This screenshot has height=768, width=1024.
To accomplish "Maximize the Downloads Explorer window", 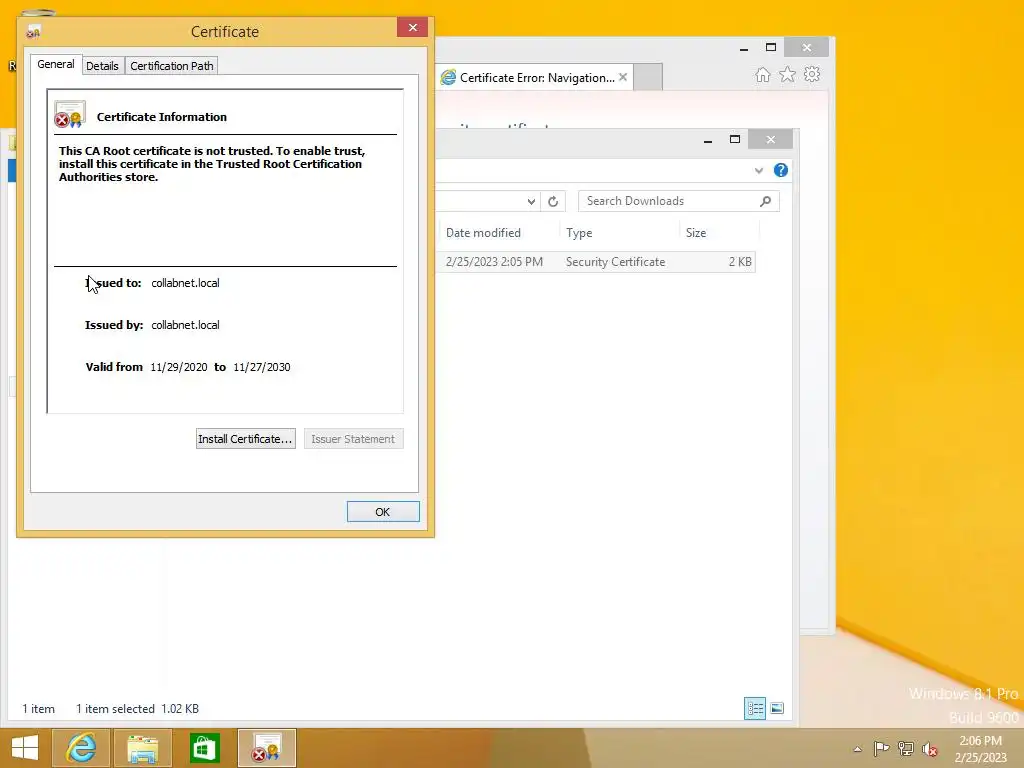I will [735, 139].
